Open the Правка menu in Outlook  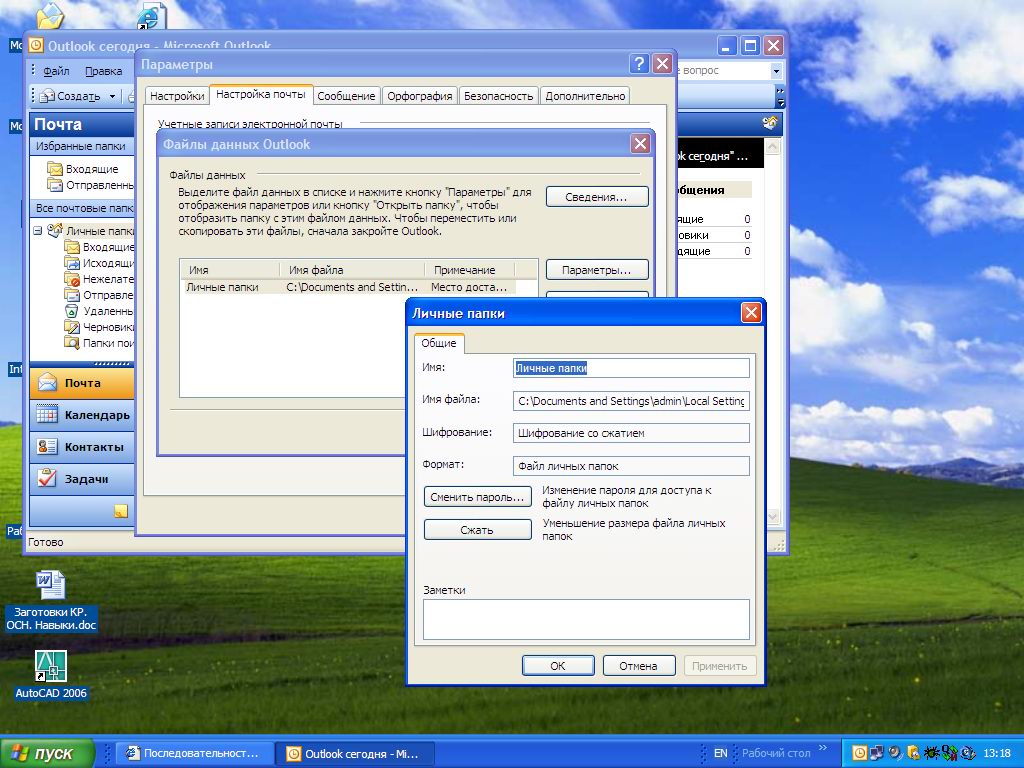coord(103,71)
